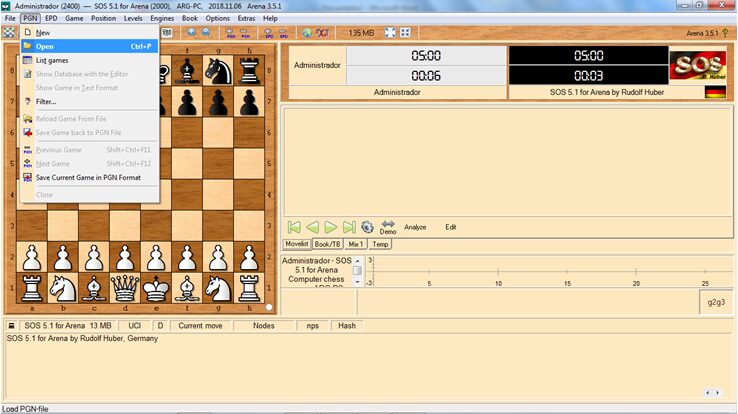Select Save Current Game in PGN Format

point(89,177)
